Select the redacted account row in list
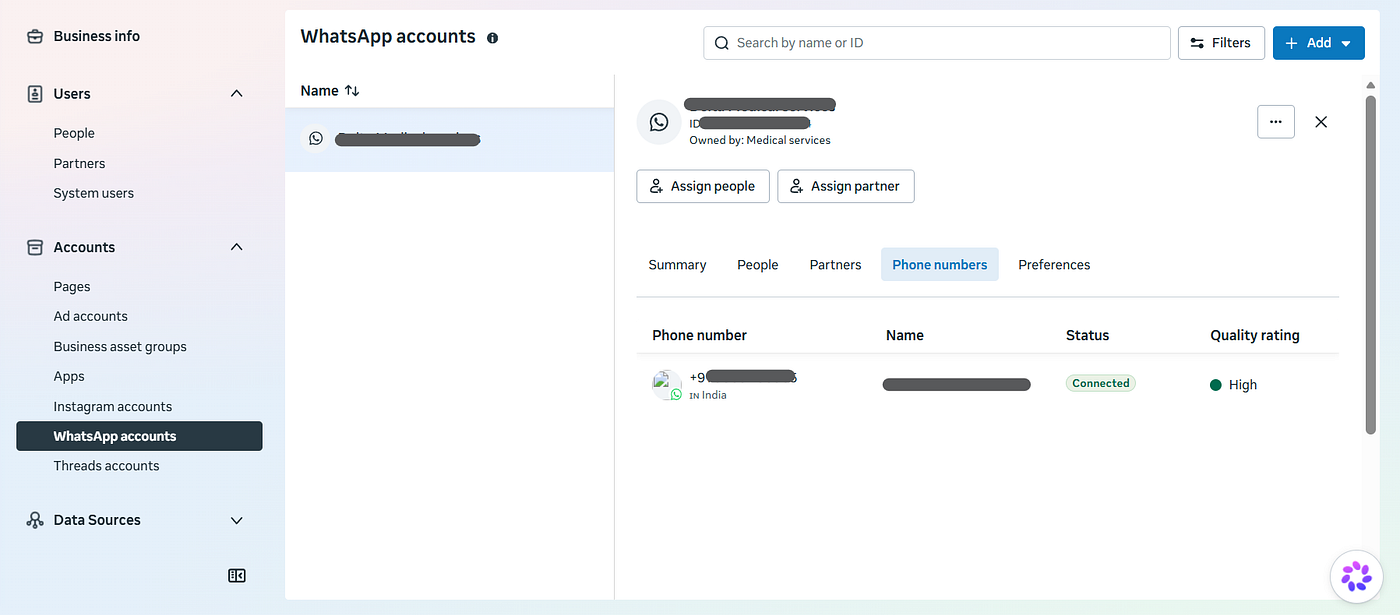The image size is (1400, 615). (449, 140)
